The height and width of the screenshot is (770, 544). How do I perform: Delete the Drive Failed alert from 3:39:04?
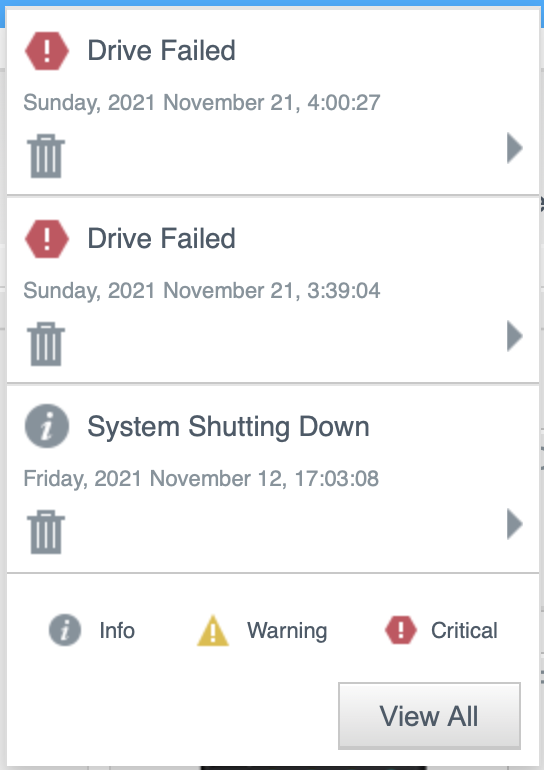(46, 344)
